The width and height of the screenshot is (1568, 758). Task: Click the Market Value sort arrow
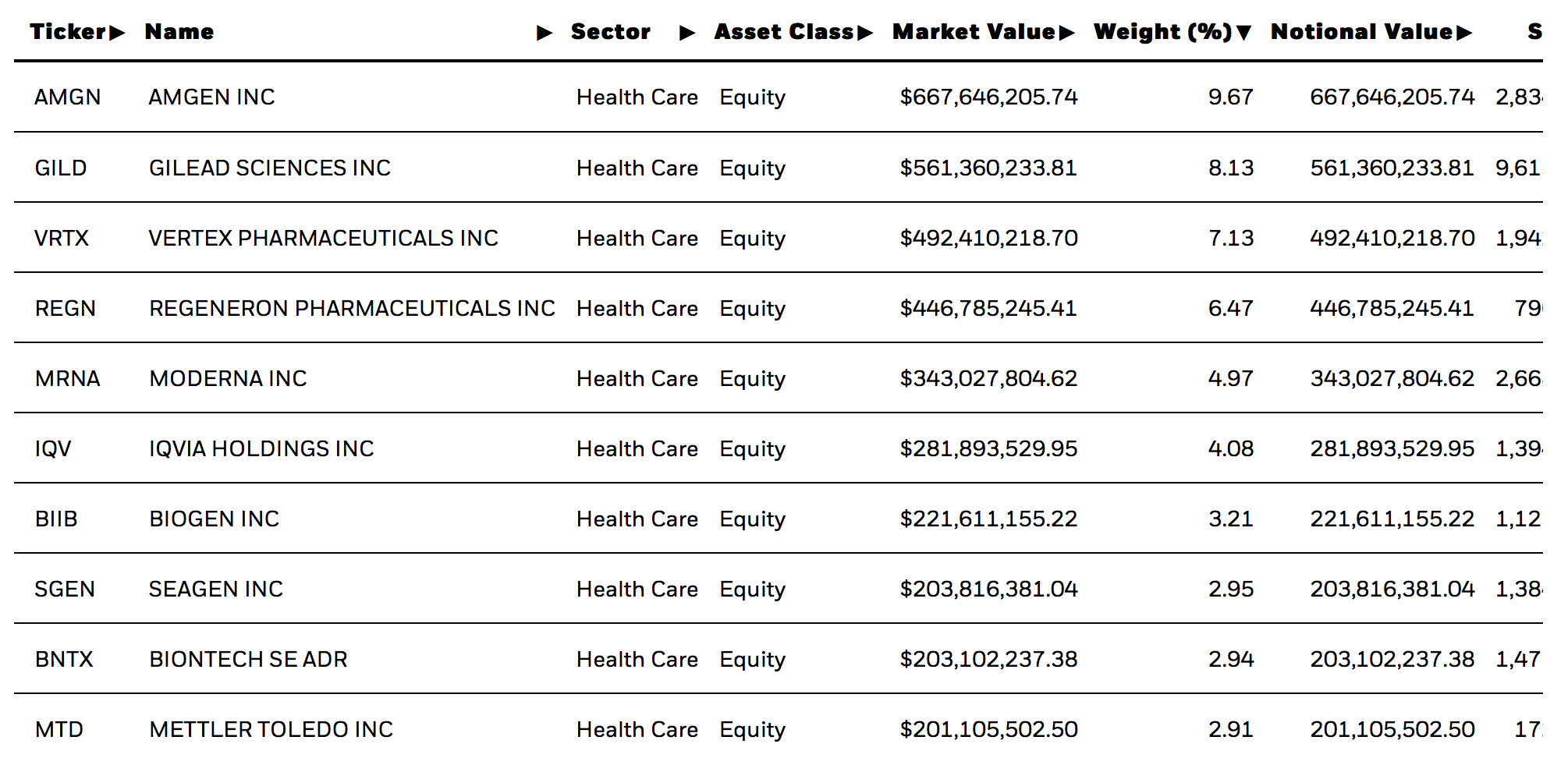click(1066, 33)
